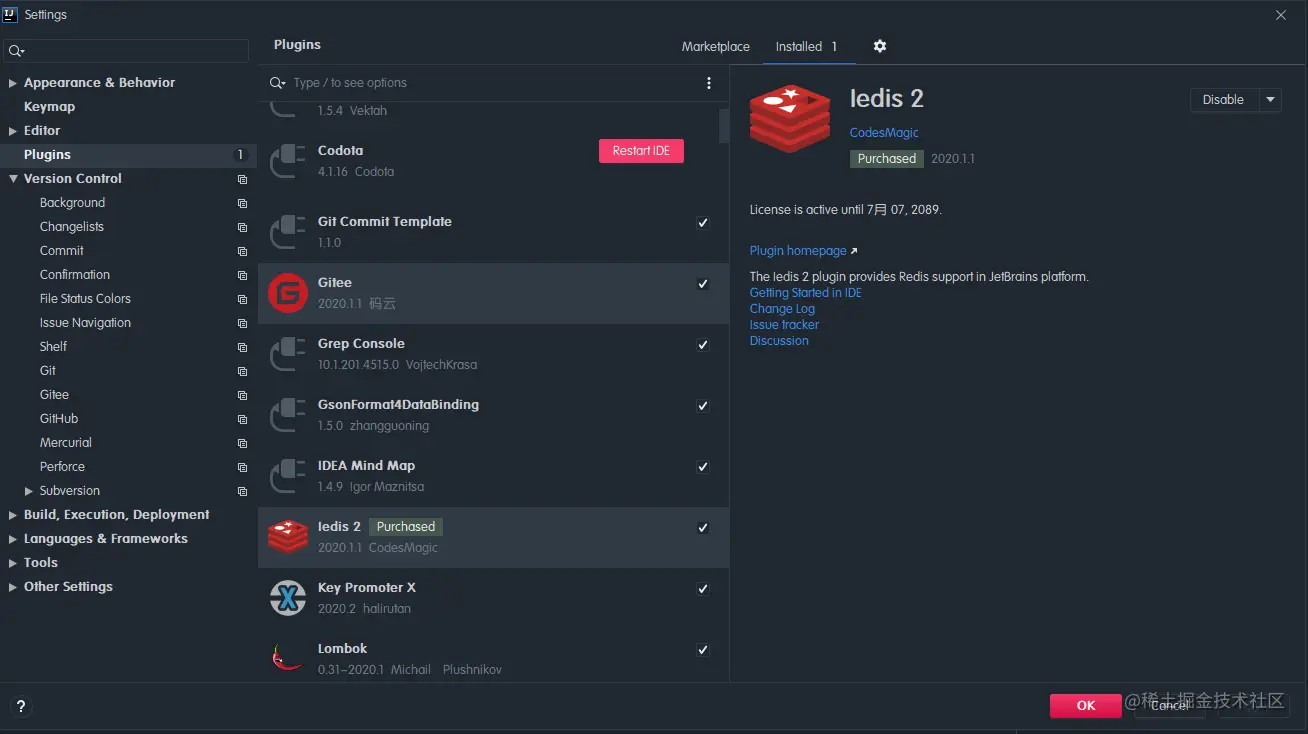Expand Build, Execution, Deployment
The width and height of the screenshot is (1308, 734).
13,515
